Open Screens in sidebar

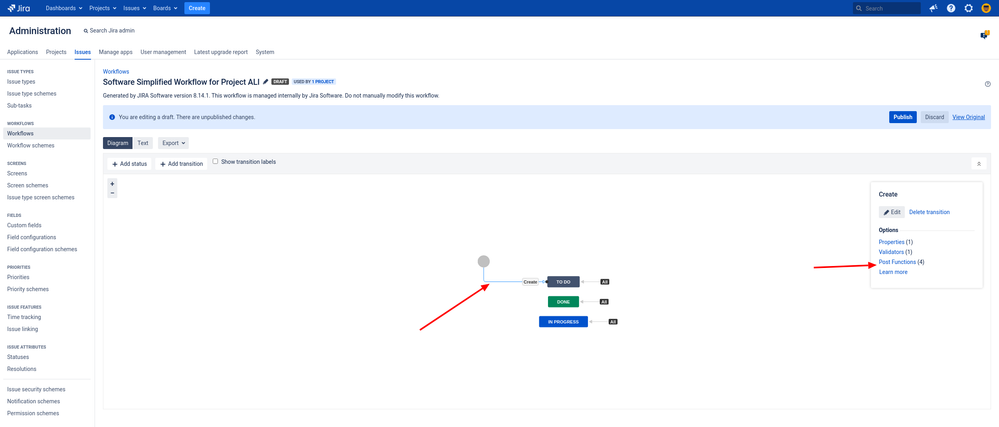19,173
